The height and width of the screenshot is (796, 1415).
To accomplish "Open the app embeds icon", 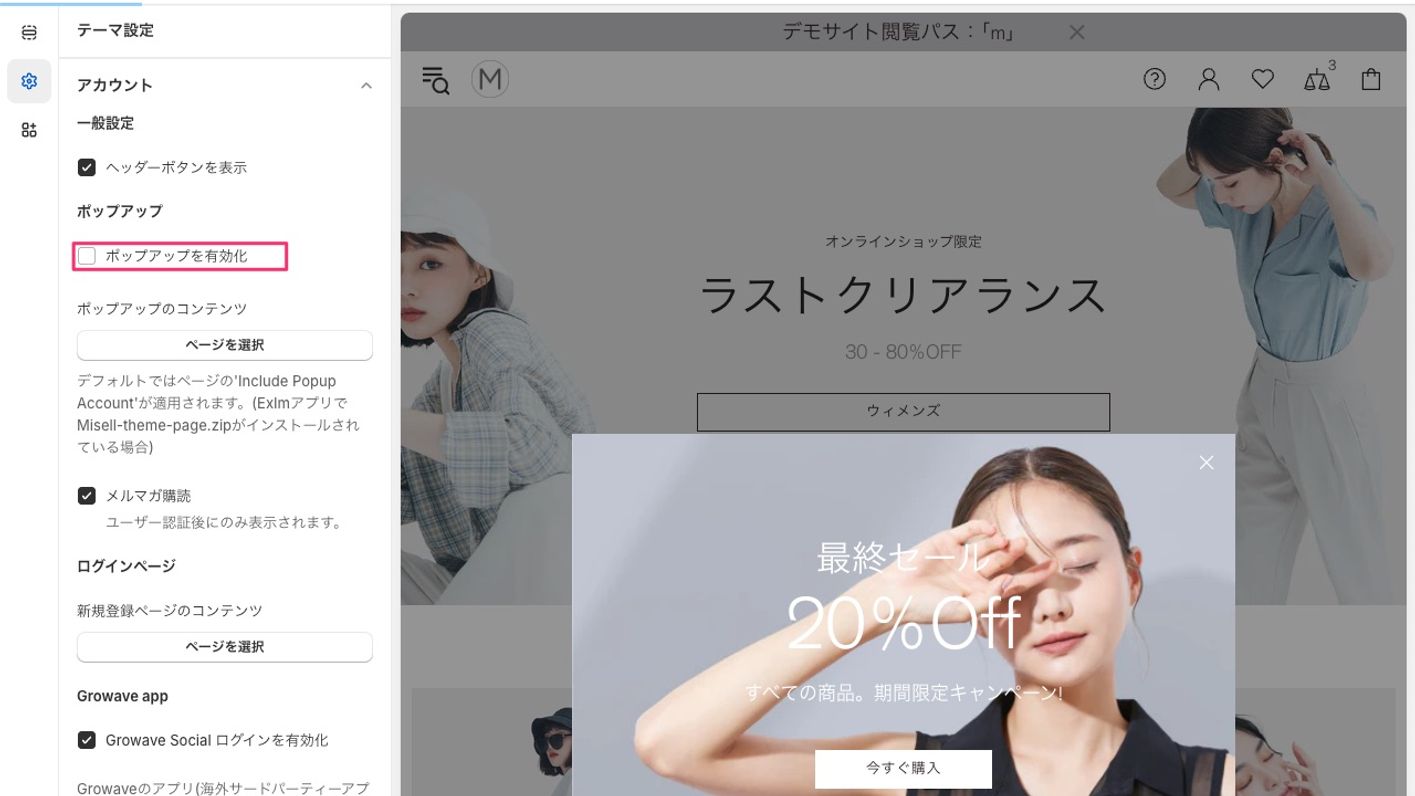I will [29, 130].
